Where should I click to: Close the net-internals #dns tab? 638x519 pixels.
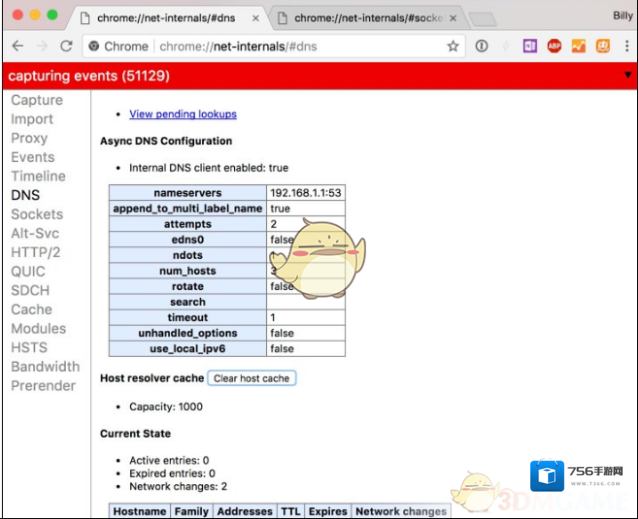click(x=256, y=18)
